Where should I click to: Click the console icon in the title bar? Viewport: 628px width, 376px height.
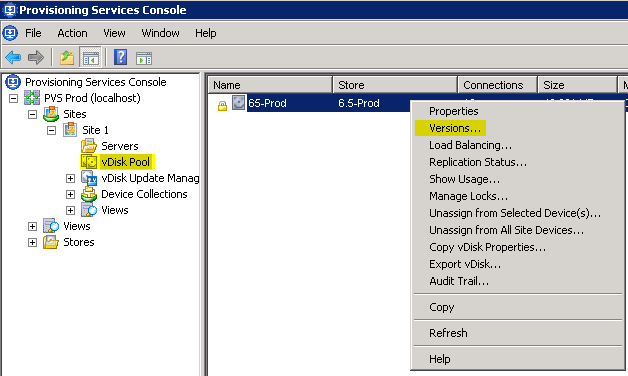[x=9, y=10]
